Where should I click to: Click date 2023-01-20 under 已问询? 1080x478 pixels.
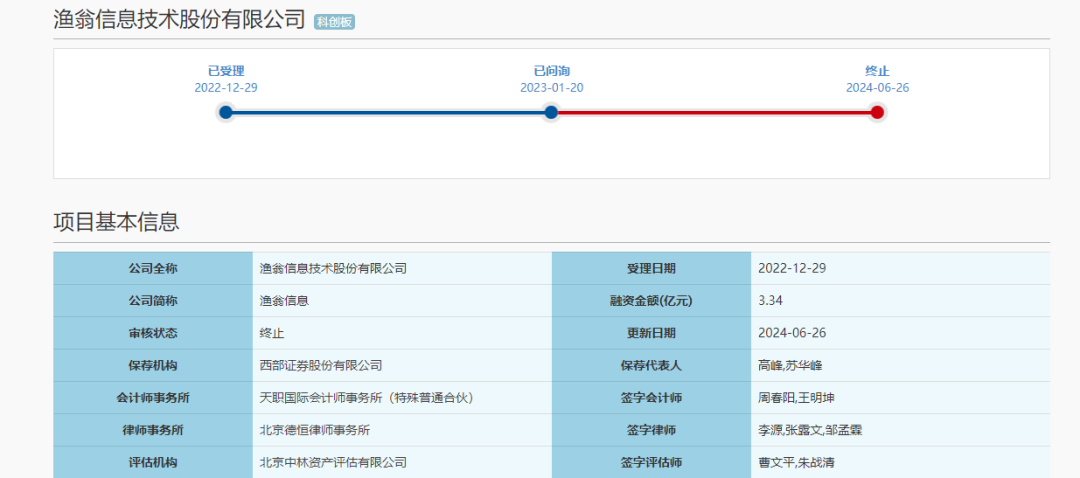pyautogui.click(x=552, y=87)
